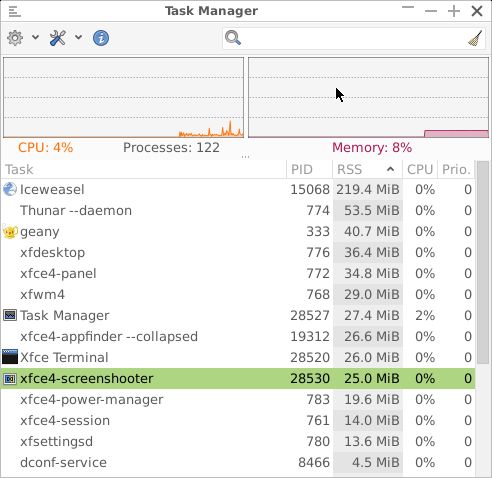Click the 2% CPU value
This screenshot has height=478, width=492.
[x=425, y=315]
